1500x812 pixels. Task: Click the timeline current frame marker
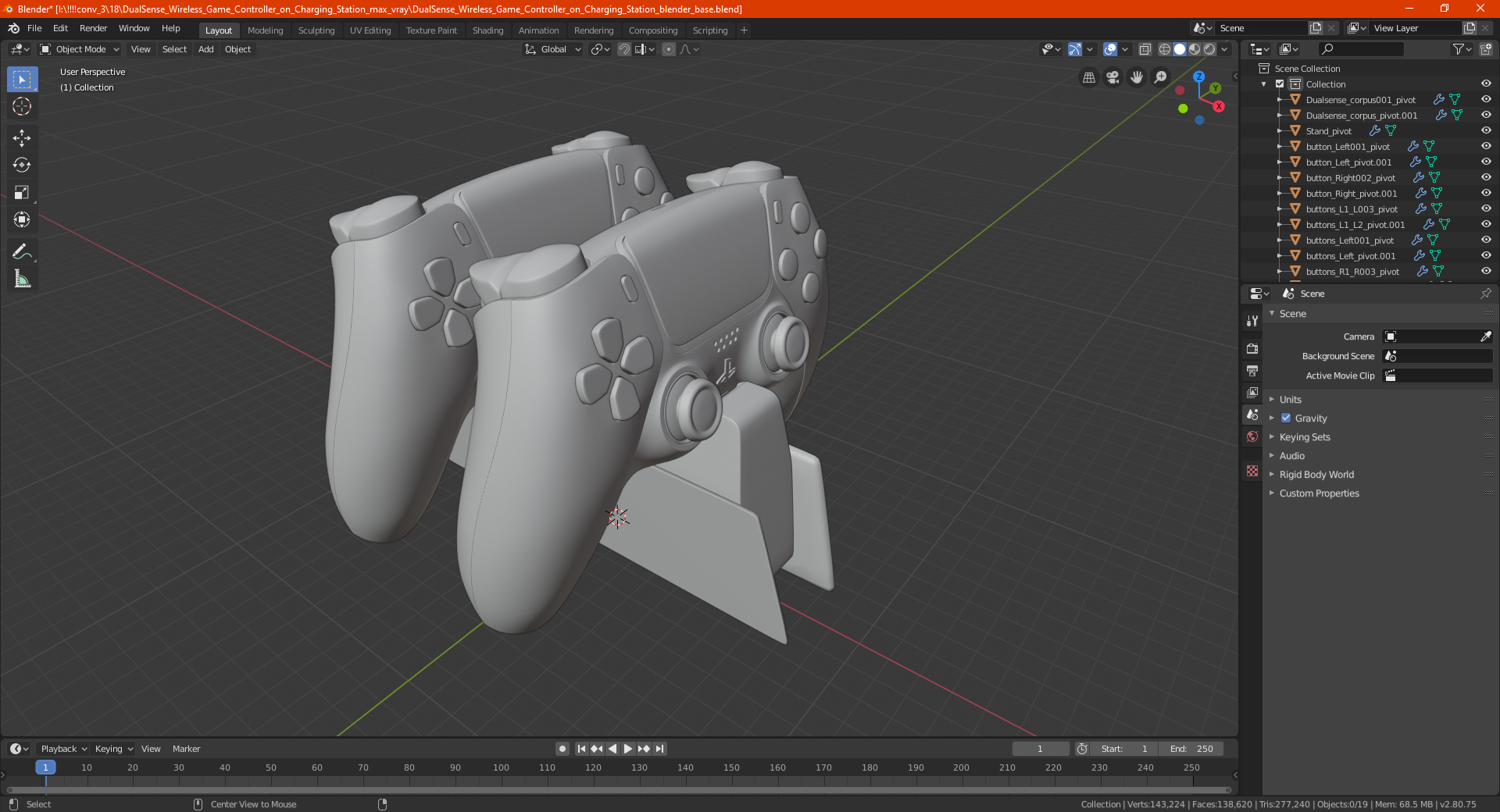click(x=45, y=767)
